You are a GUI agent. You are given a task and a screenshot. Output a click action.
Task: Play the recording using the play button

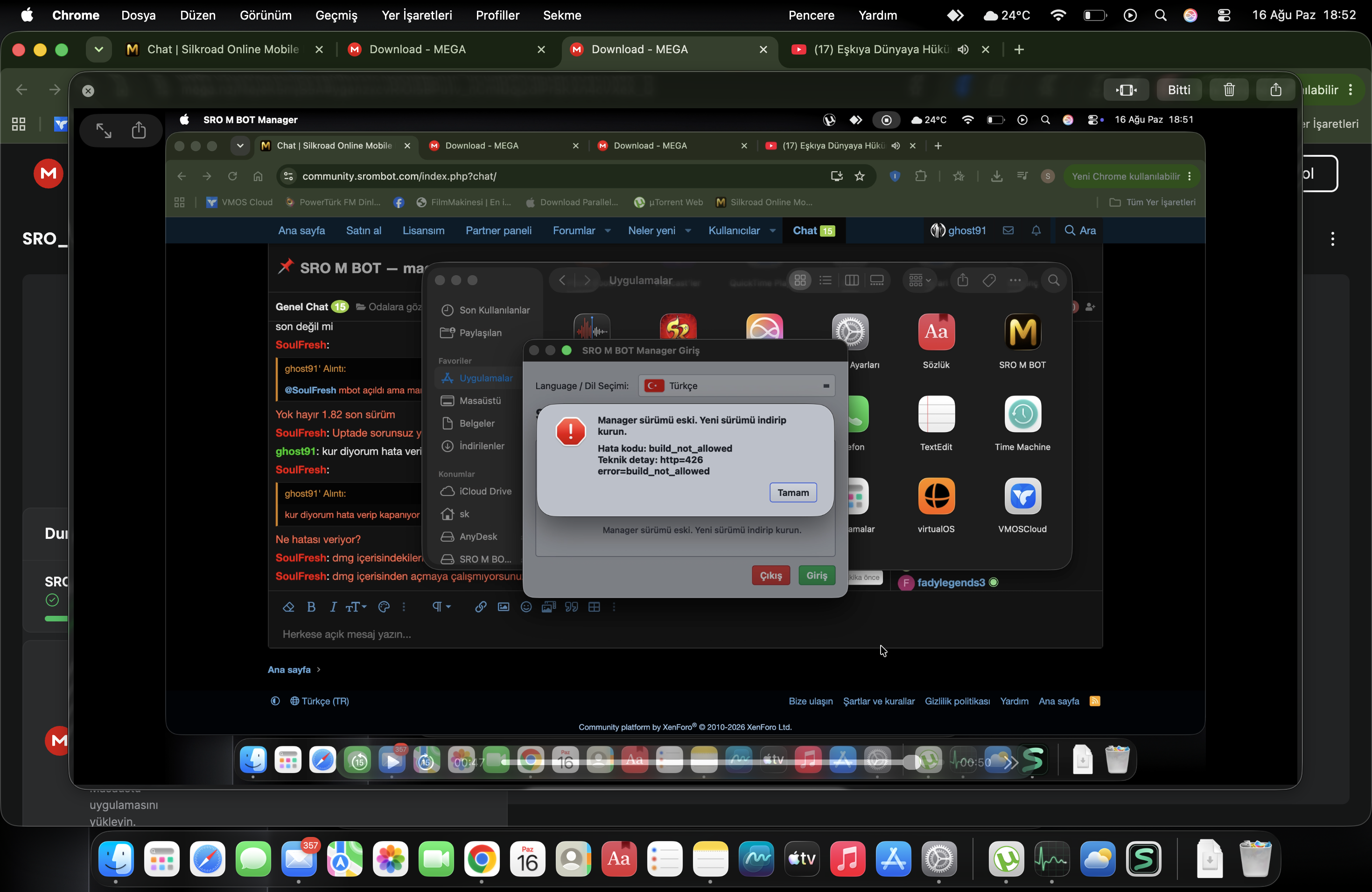392,762
